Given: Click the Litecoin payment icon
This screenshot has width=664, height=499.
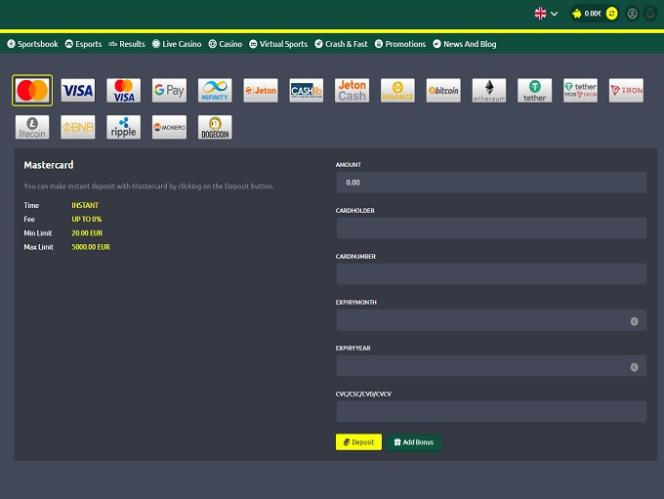Looking at the screenshot, I should coord(32,128).
